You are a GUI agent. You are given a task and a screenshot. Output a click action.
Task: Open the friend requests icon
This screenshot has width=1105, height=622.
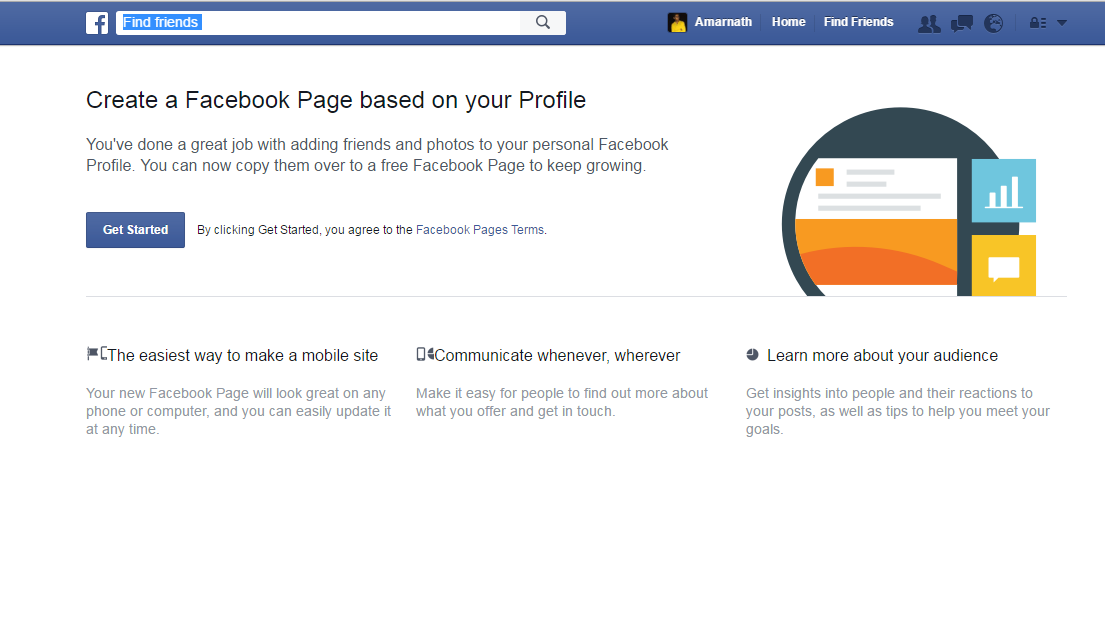point(930,23)
